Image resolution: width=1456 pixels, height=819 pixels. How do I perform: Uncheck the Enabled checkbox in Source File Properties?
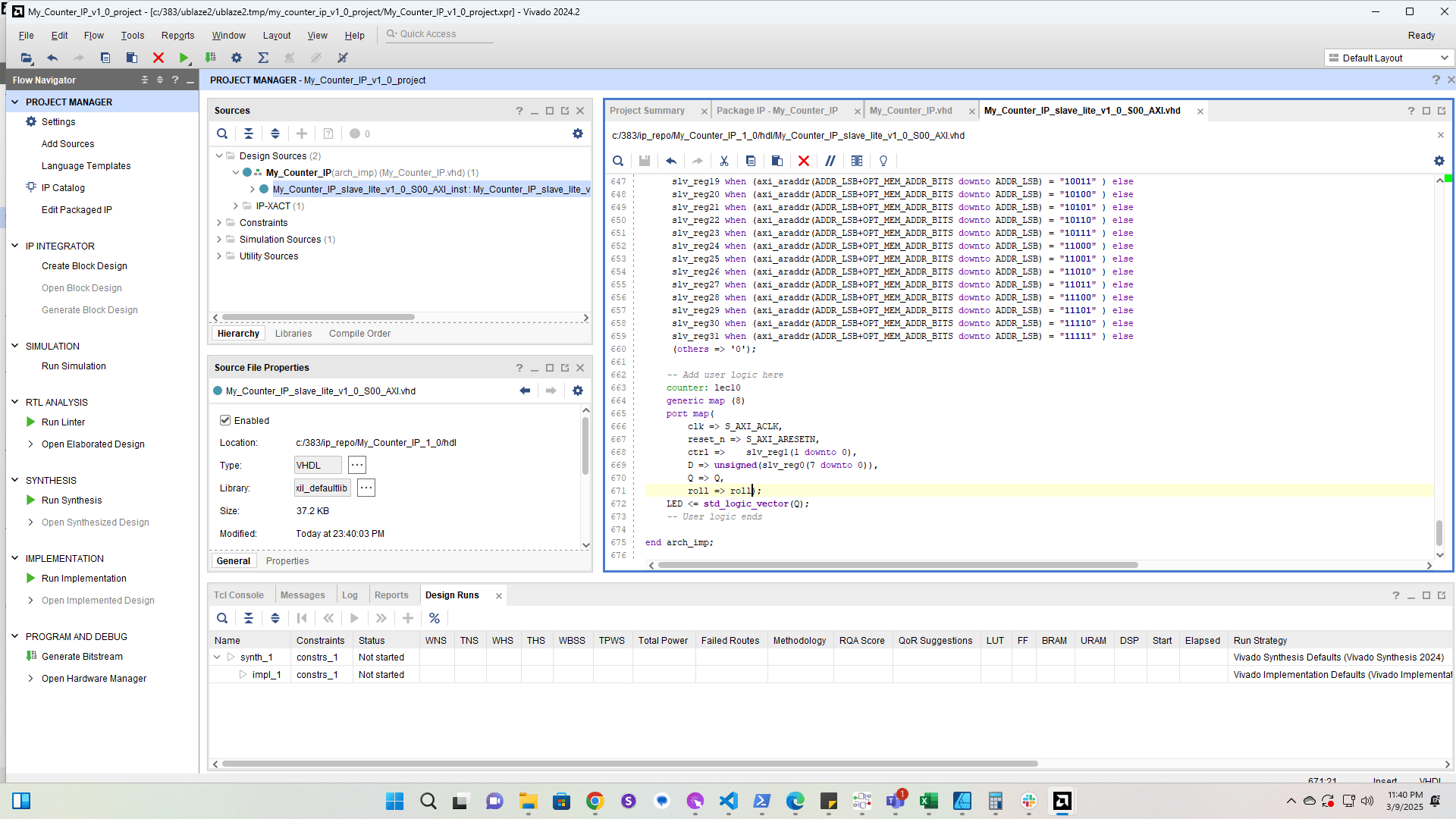[225, 421]
